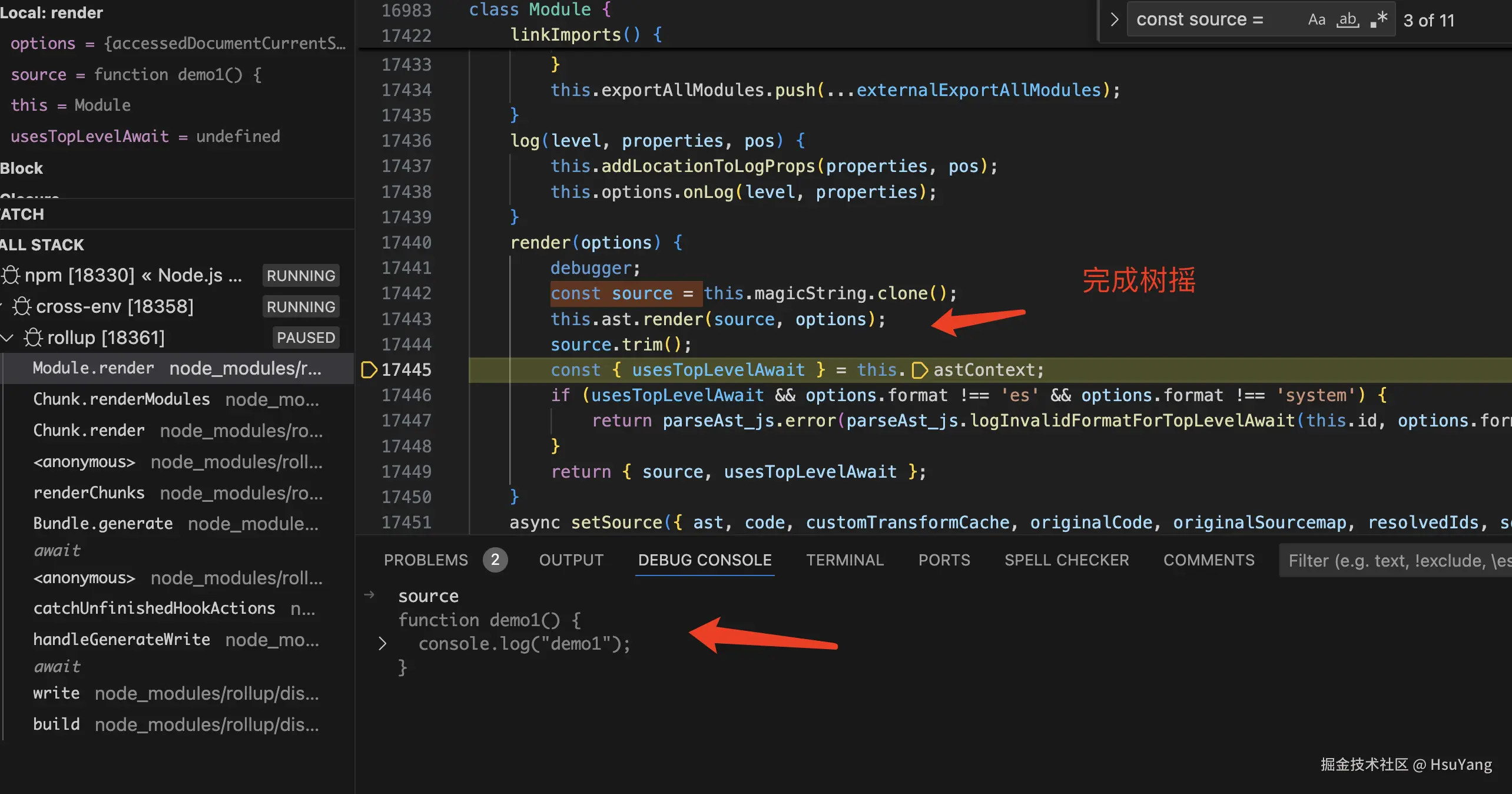Toggle Match Whole Word in find widget
The image size is (1512, 794).
[x=1348, y=20]
